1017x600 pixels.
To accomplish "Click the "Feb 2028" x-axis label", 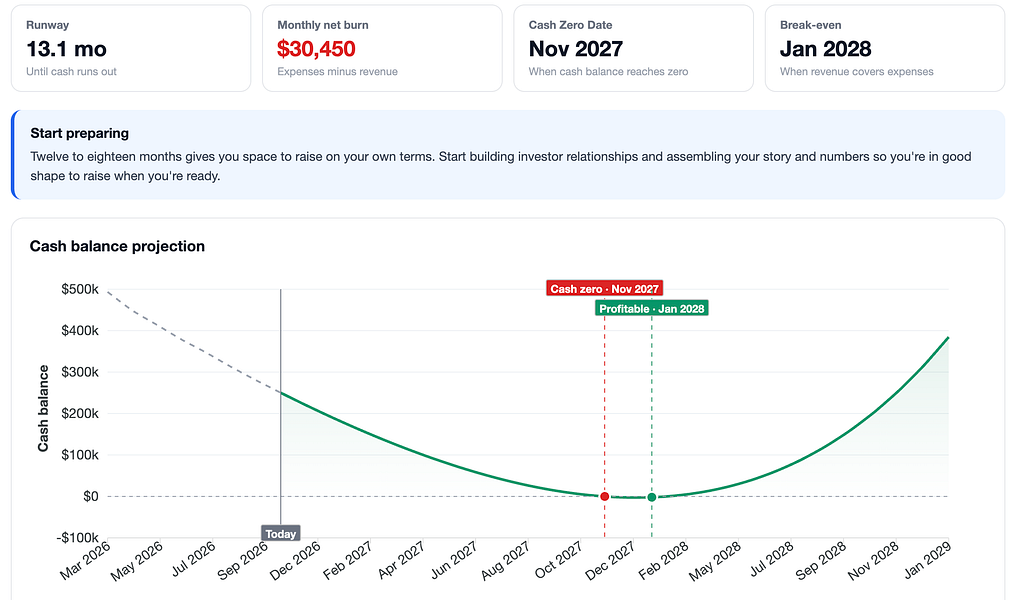I will tap(663, 560).
